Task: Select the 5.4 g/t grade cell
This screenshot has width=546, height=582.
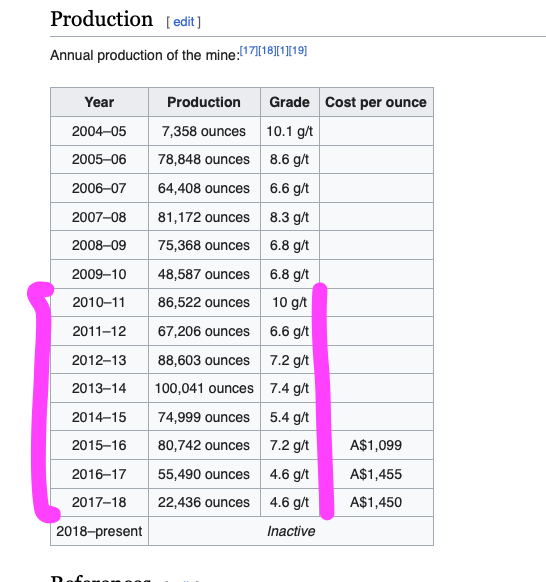Action: point(290,417)
